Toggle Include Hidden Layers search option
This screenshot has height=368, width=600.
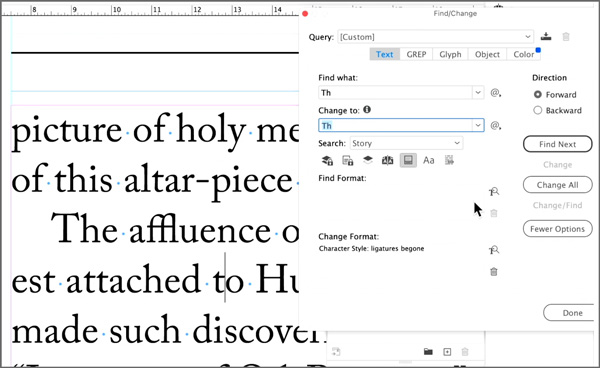[368, 160]
